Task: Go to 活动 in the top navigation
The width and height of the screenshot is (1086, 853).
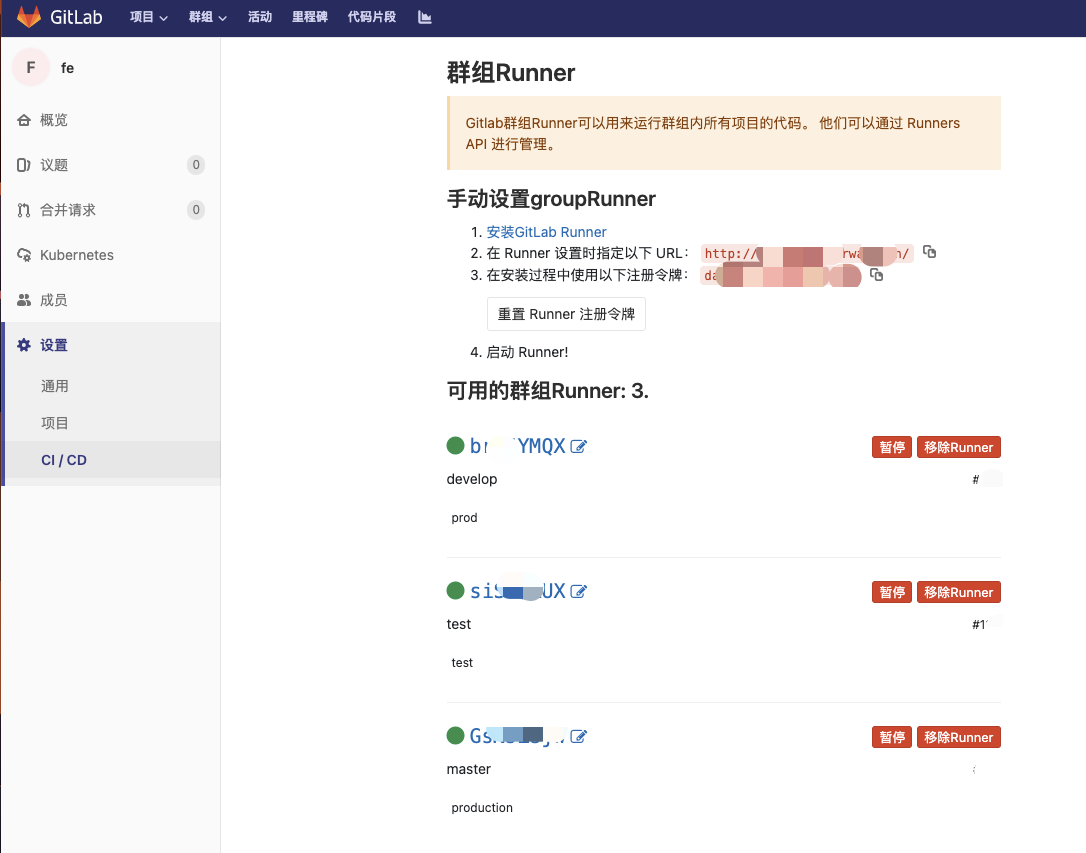Action: (260, 17)
